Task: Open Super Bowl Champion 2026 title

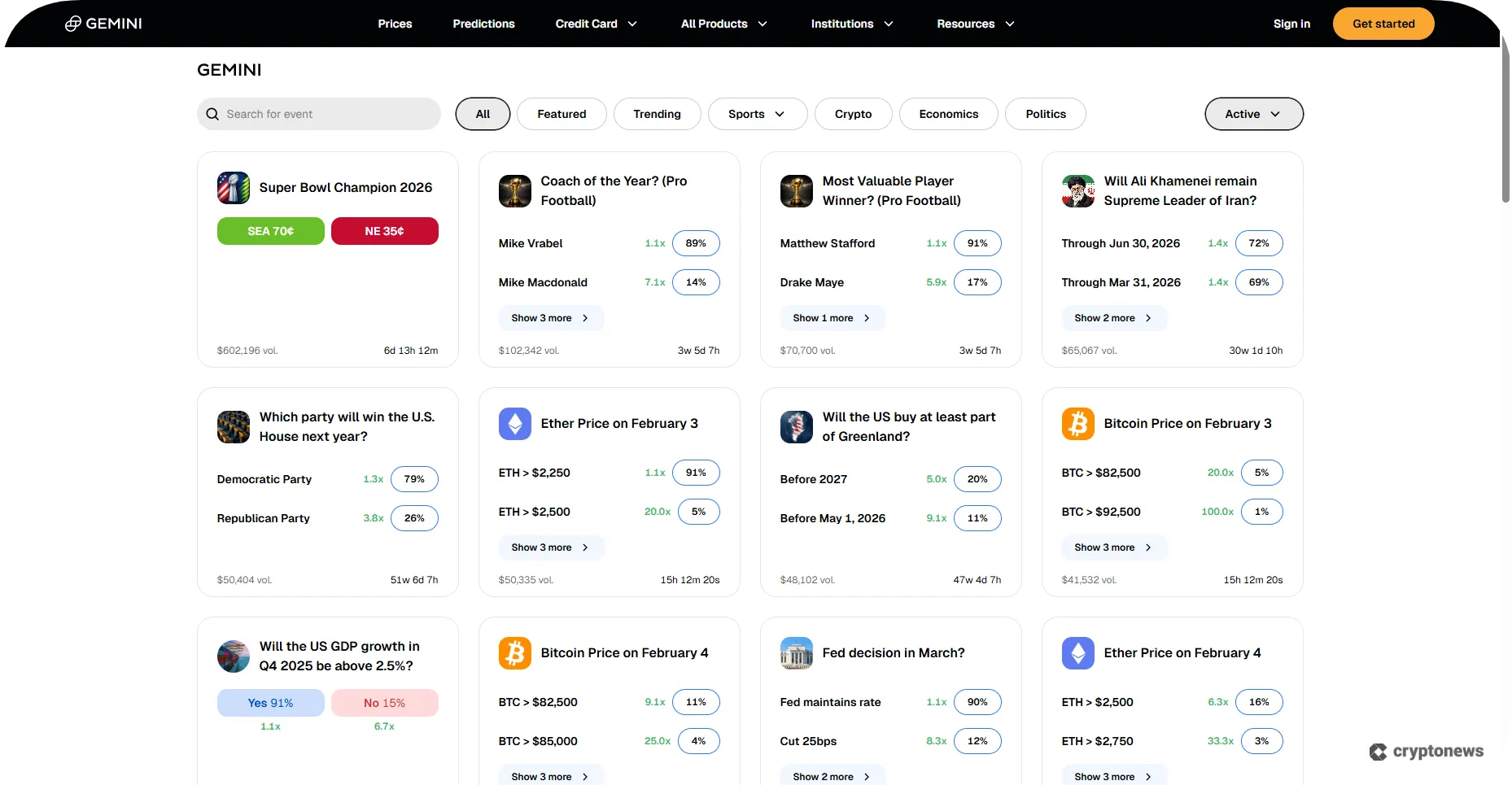Action: tap(346, 188)
